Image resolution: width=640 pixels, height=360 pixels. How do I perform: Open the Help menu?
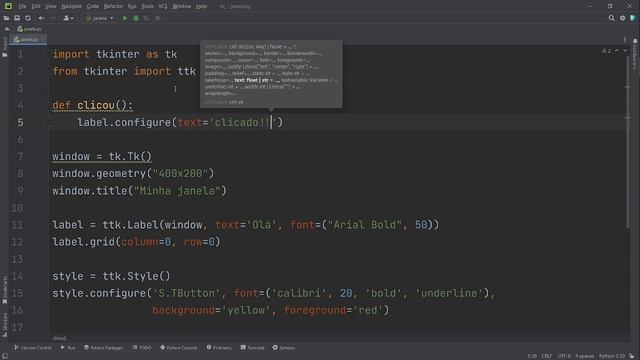pyautogui.click(x=201, y=6)
